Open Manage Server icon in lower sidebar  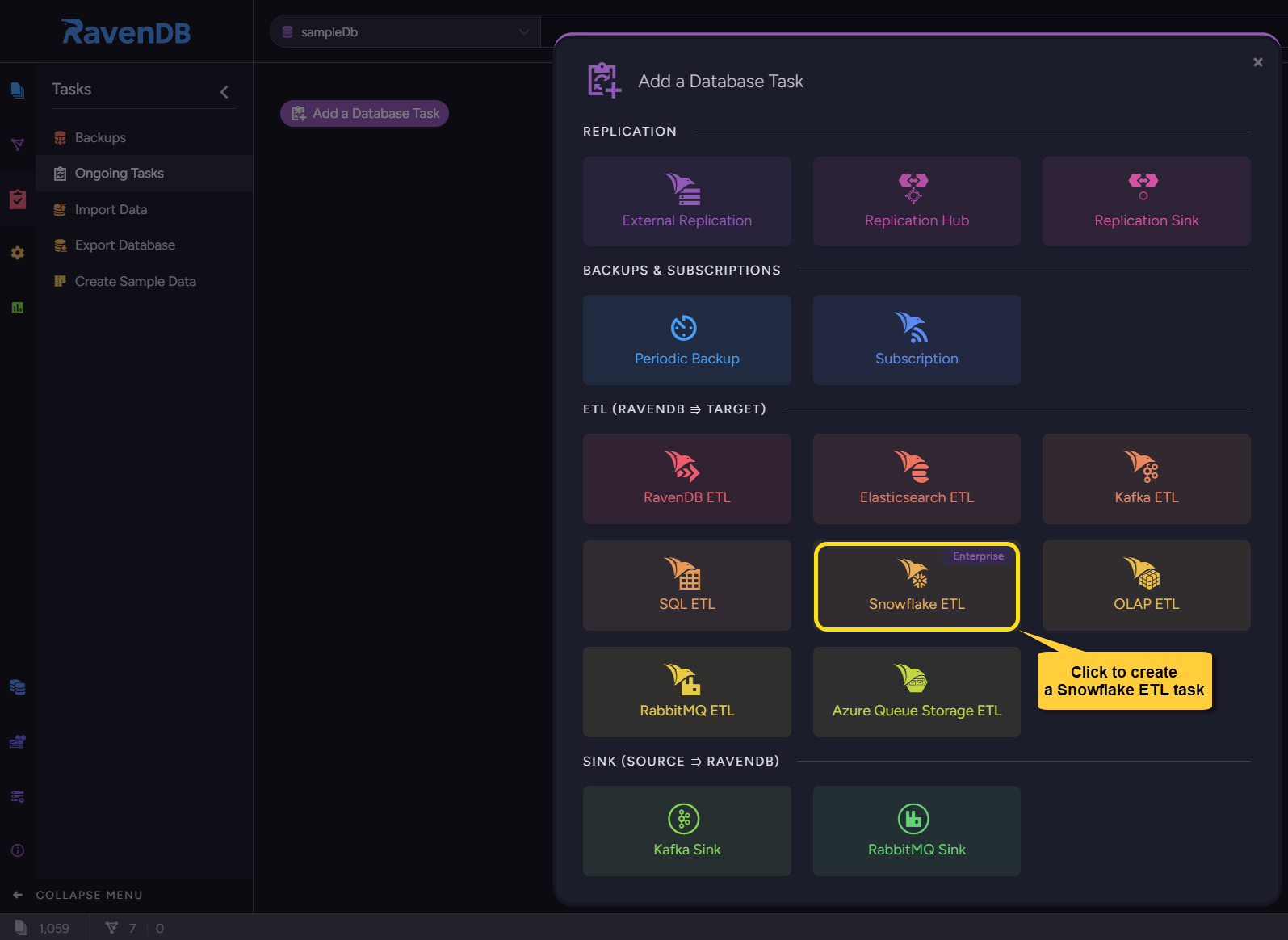pyautogui.click(x=17, y=796)
